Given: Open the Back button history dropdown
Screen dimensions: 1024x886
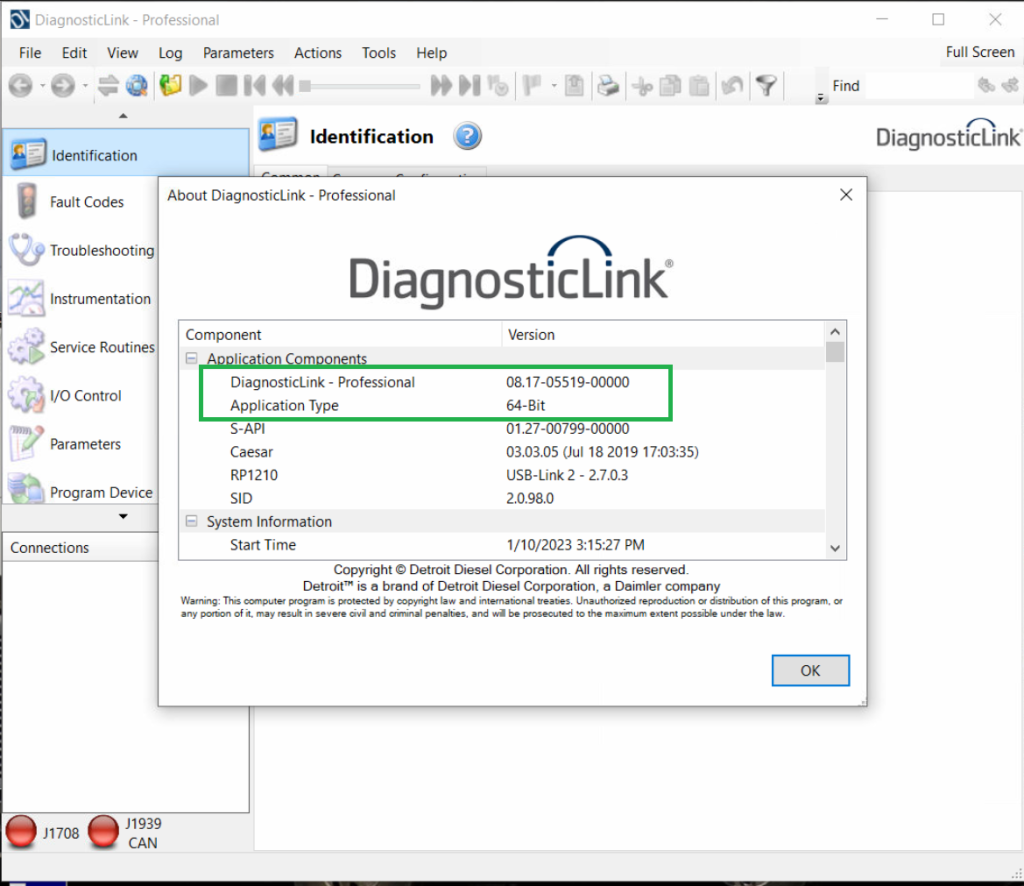Looking at the screenshot, I should tap(42, 86).
